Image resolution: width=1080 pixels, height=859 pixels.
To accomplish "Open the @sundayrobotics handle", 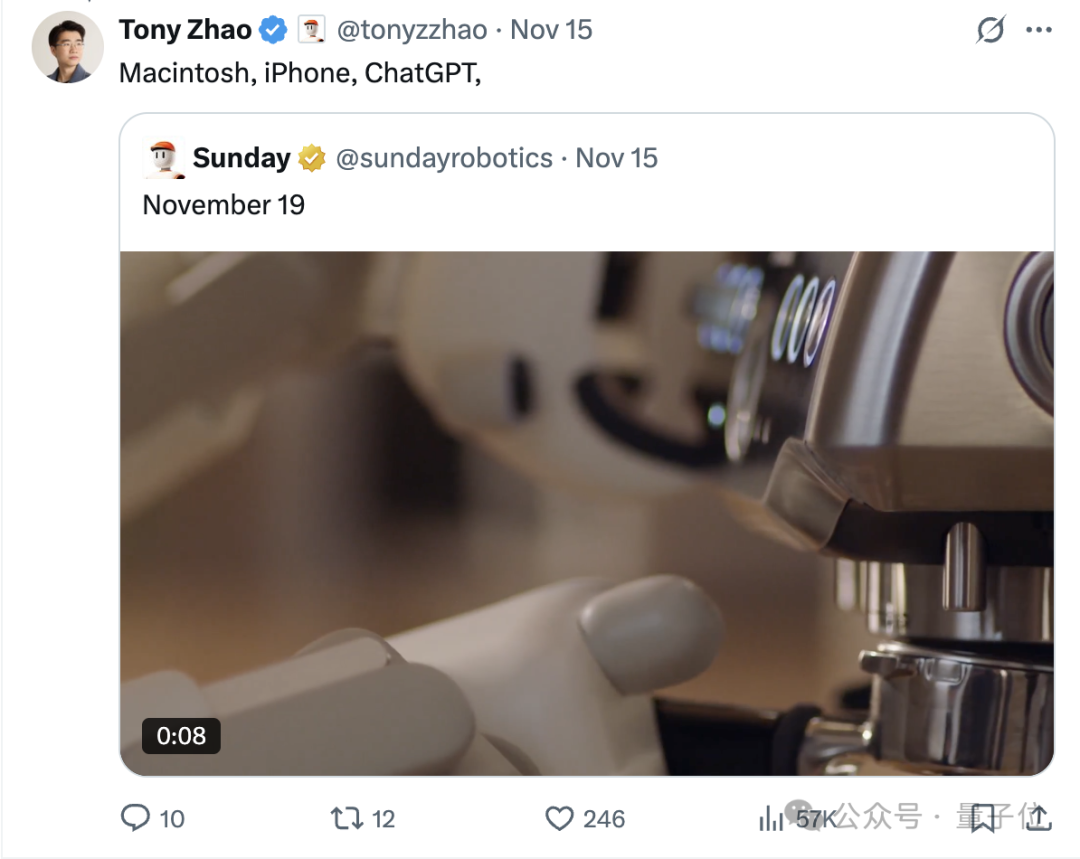I will 444,158.
